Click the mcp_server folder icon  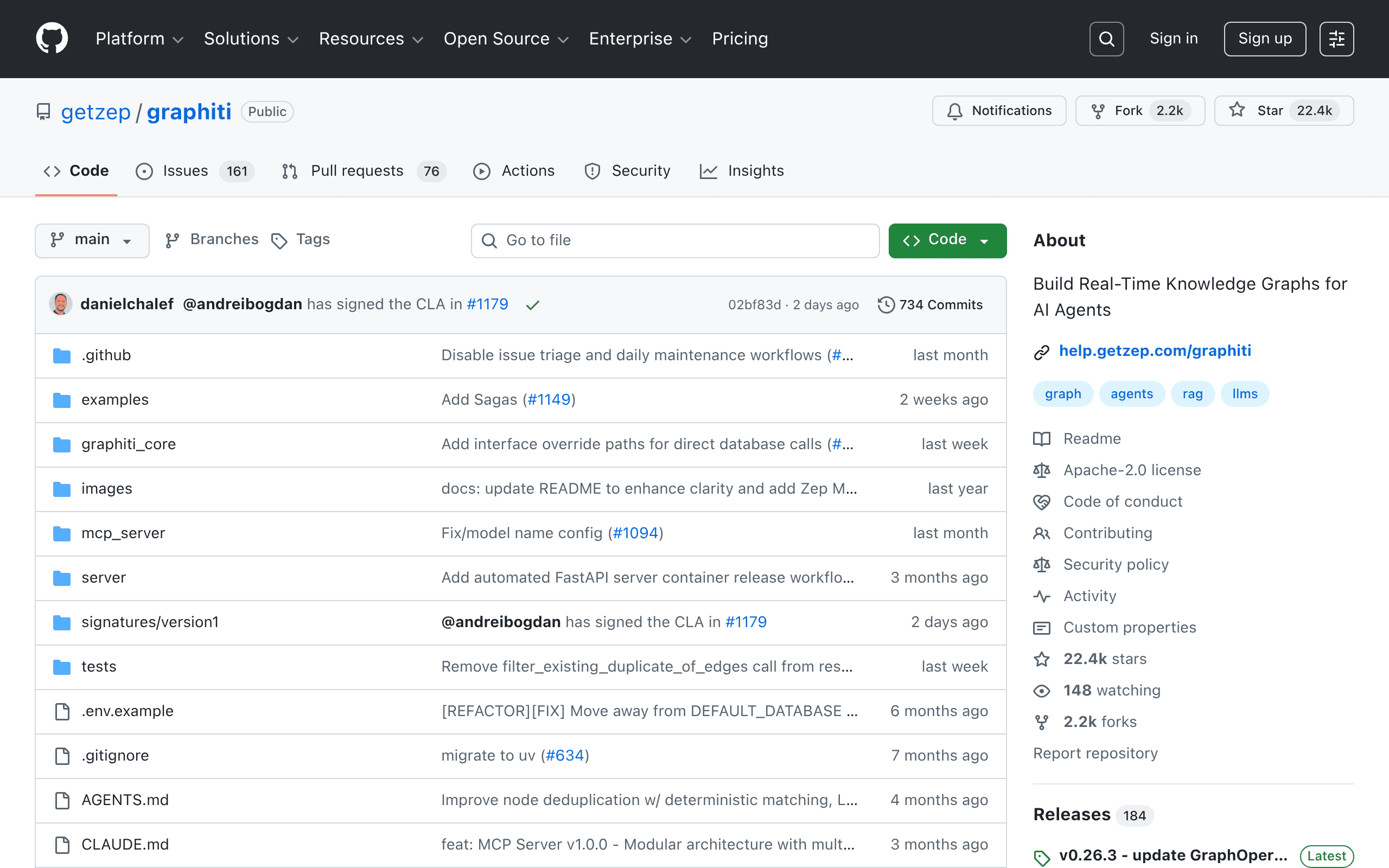click(62, 534)
